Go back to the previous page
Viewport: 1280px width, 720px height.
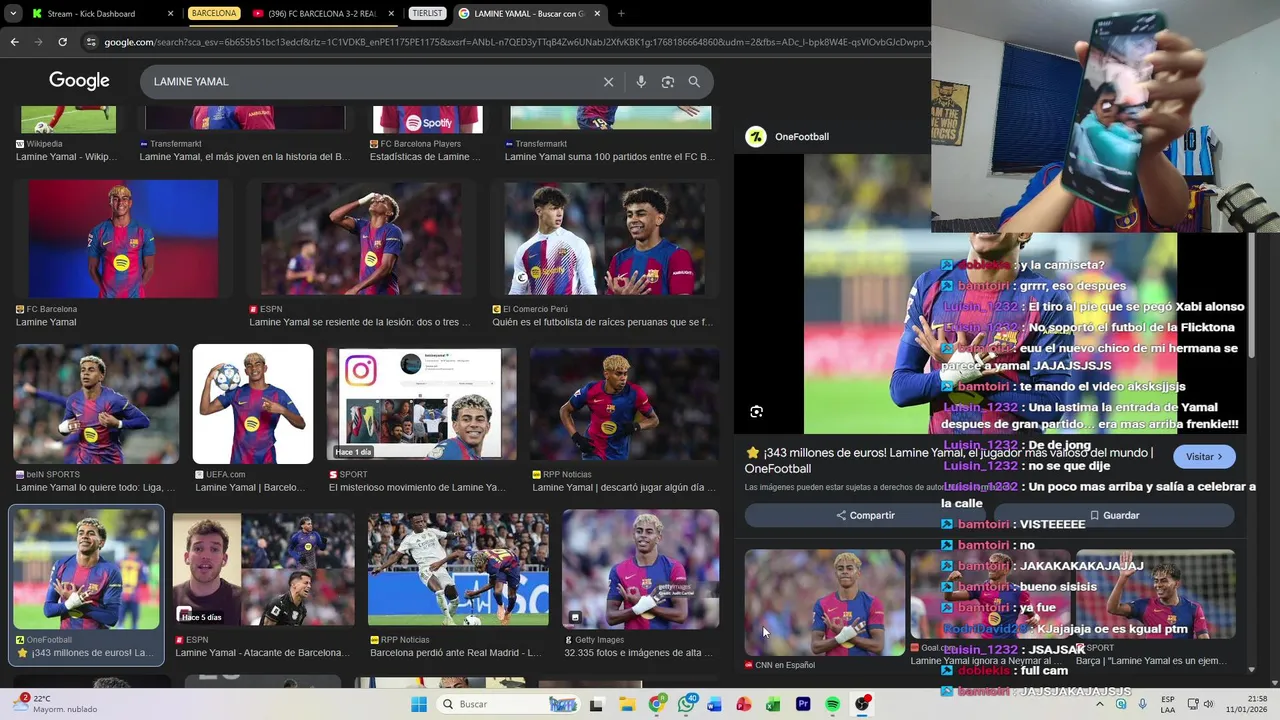pyautogui.click(x=14, y=42)
